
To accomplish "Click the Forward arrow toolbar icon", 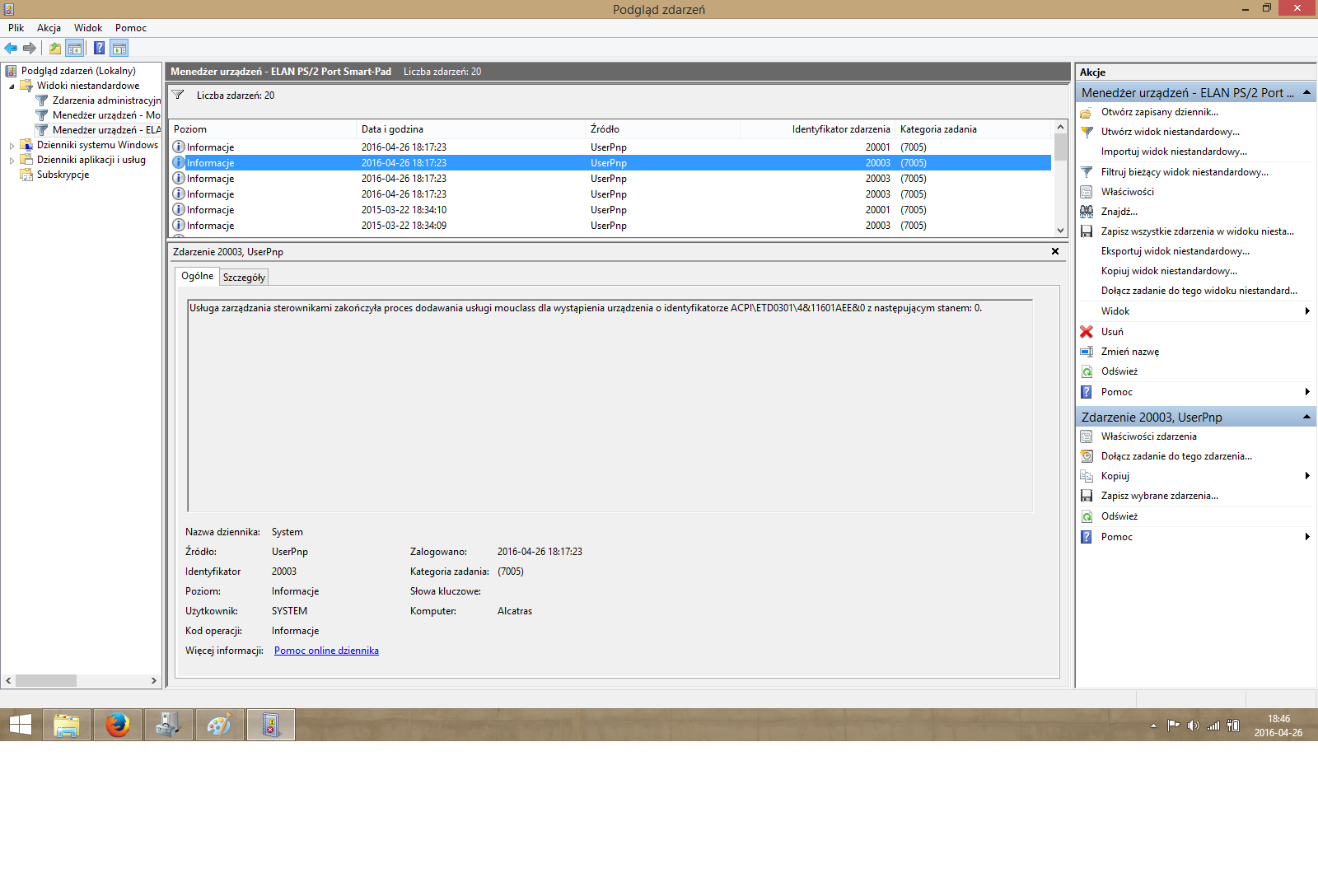I will coord(30,48).
